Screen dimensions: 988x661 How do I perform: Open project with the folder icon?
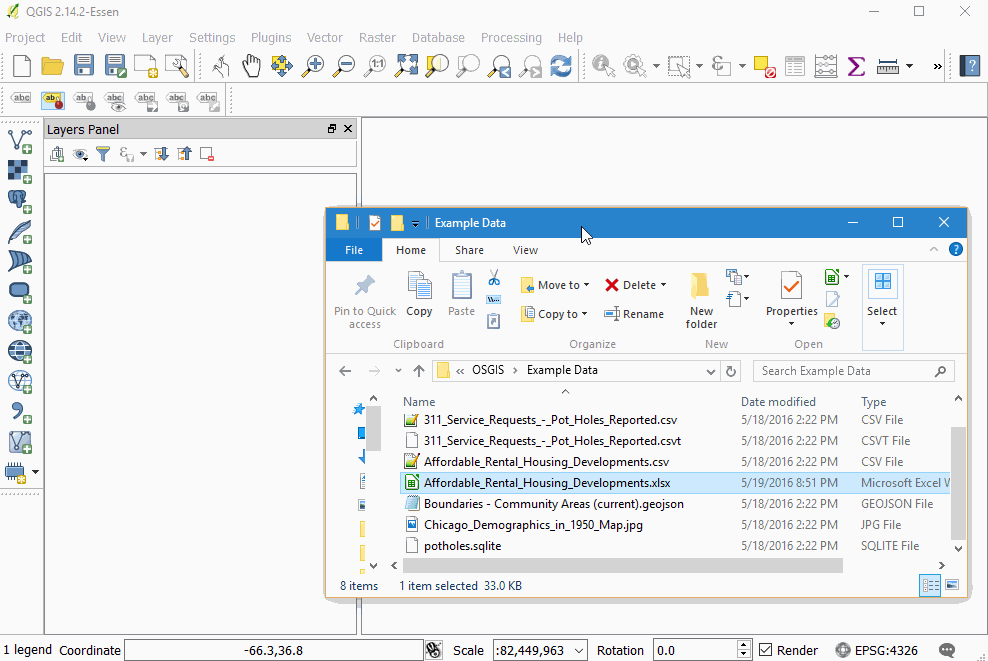[x=52, y=66]
